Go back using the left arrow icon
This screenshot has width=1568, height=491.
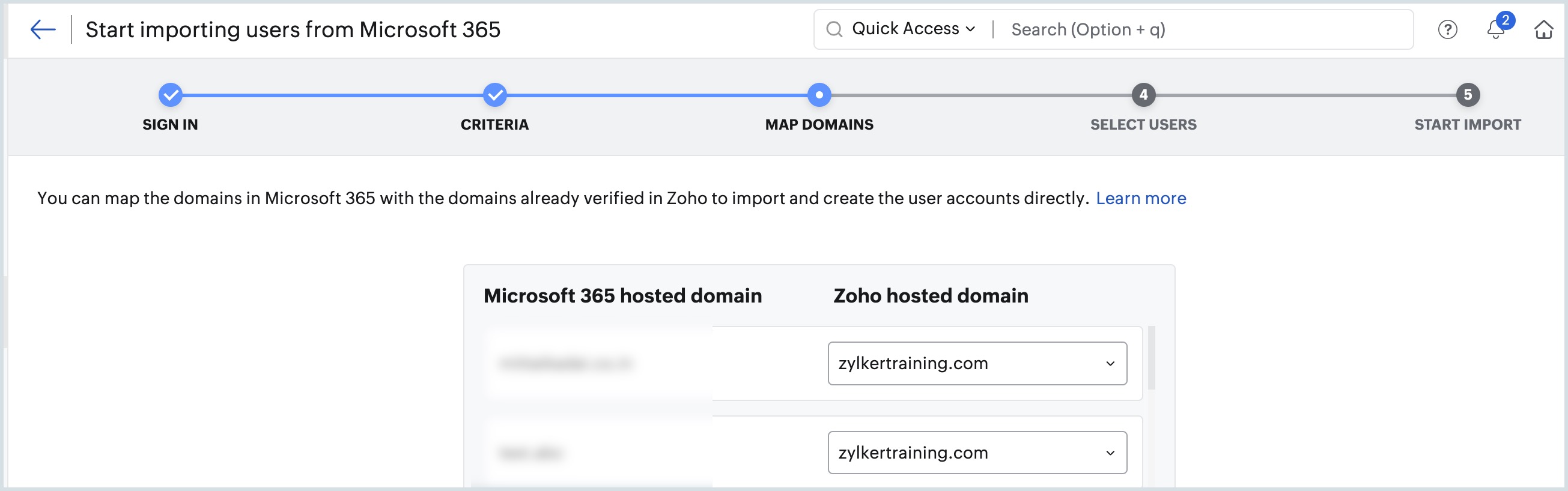pyautogui.click(x=43, y=29)
